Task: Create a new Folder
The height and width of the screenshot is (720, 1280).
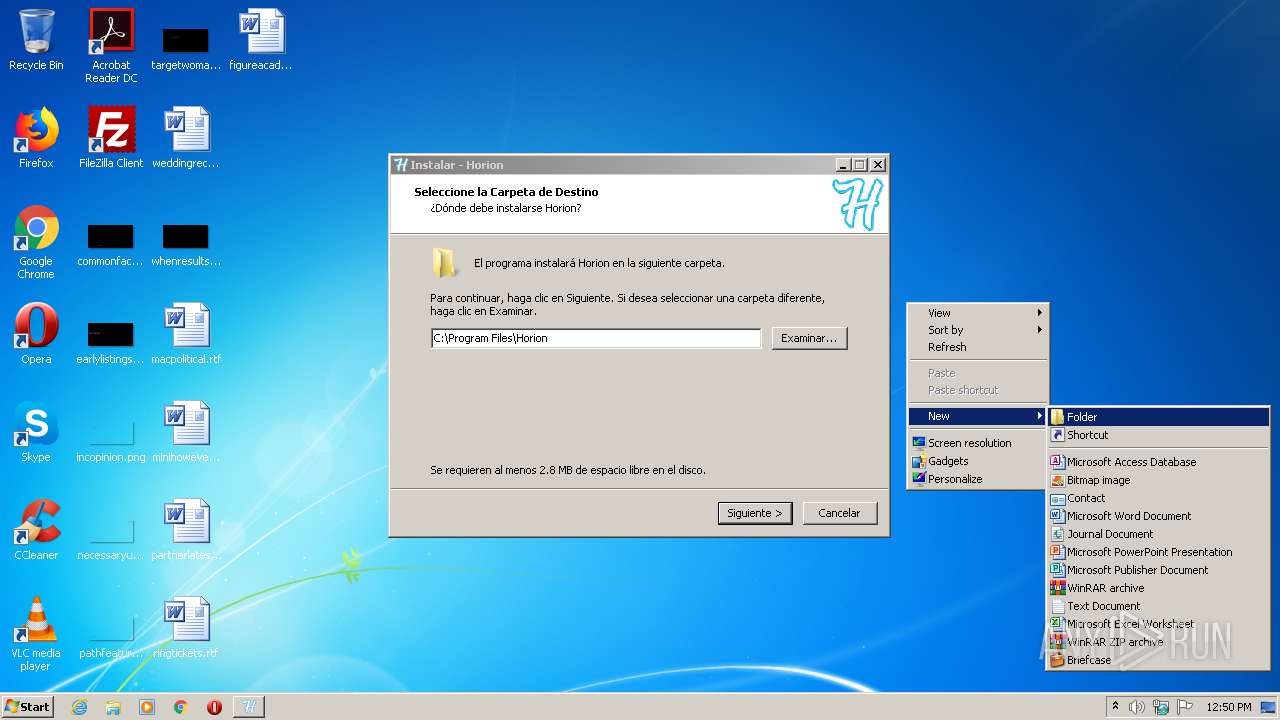Action: pos(1158,417)
